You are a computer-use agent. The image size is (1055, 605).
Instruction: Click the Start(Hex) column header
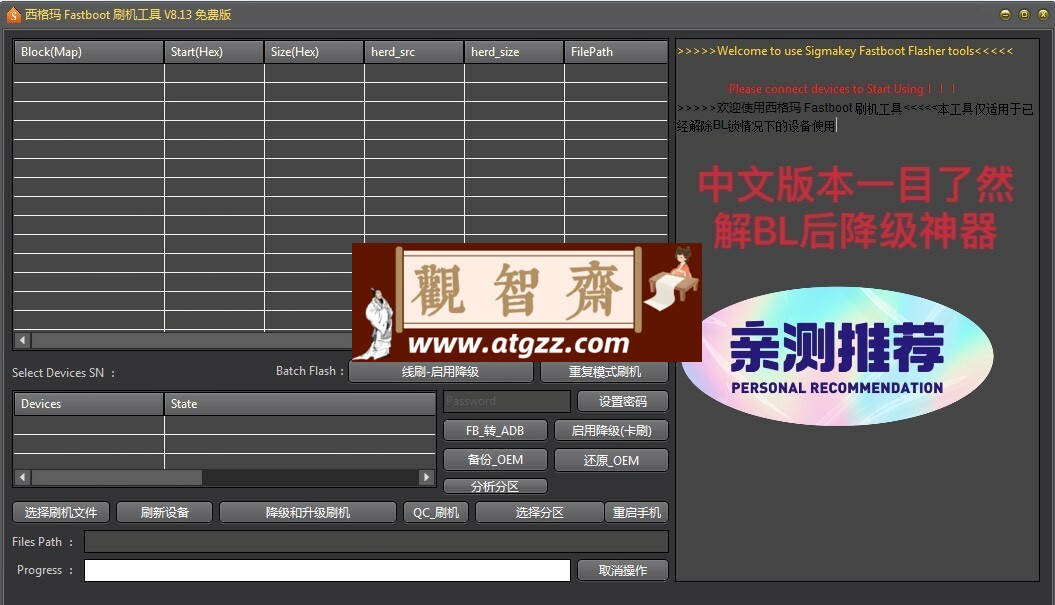(214, 52)
